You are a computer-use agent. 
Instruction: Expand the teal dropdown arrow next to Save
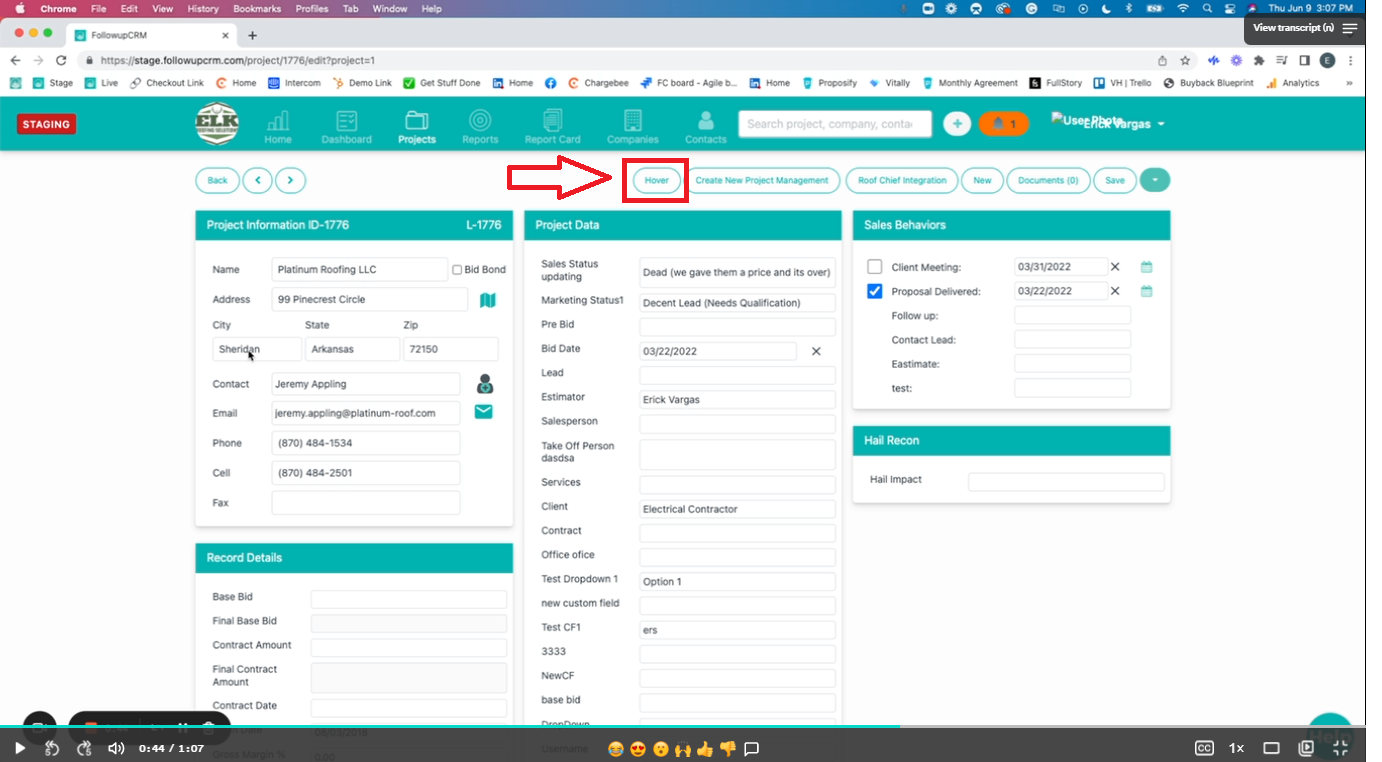(1155, 180)
